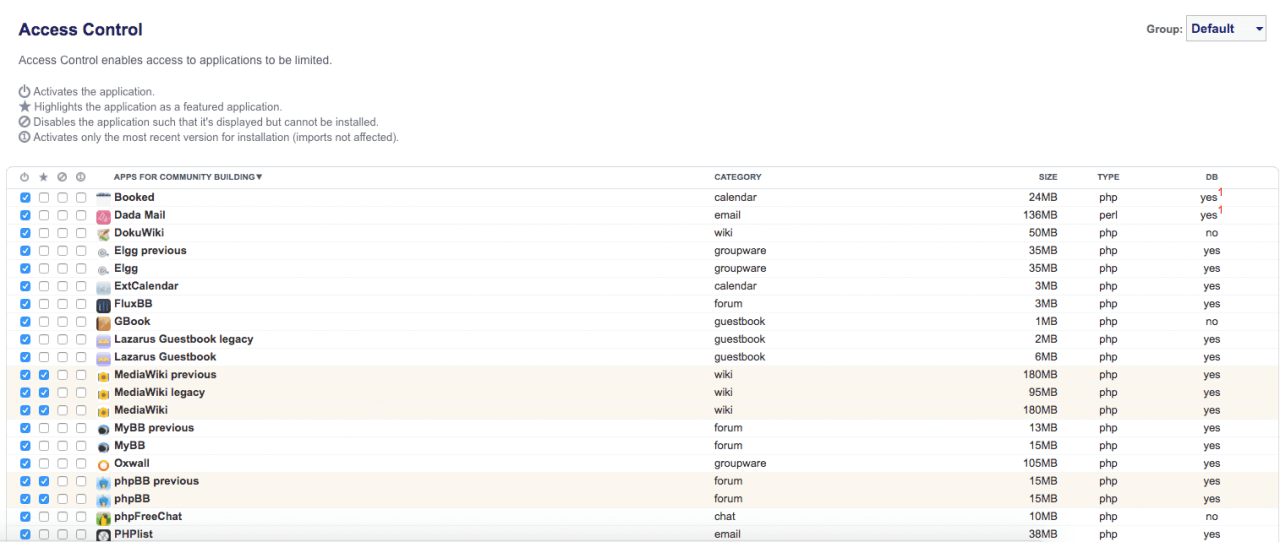Open the Elgg previous application entry

[x=150, y=250]
